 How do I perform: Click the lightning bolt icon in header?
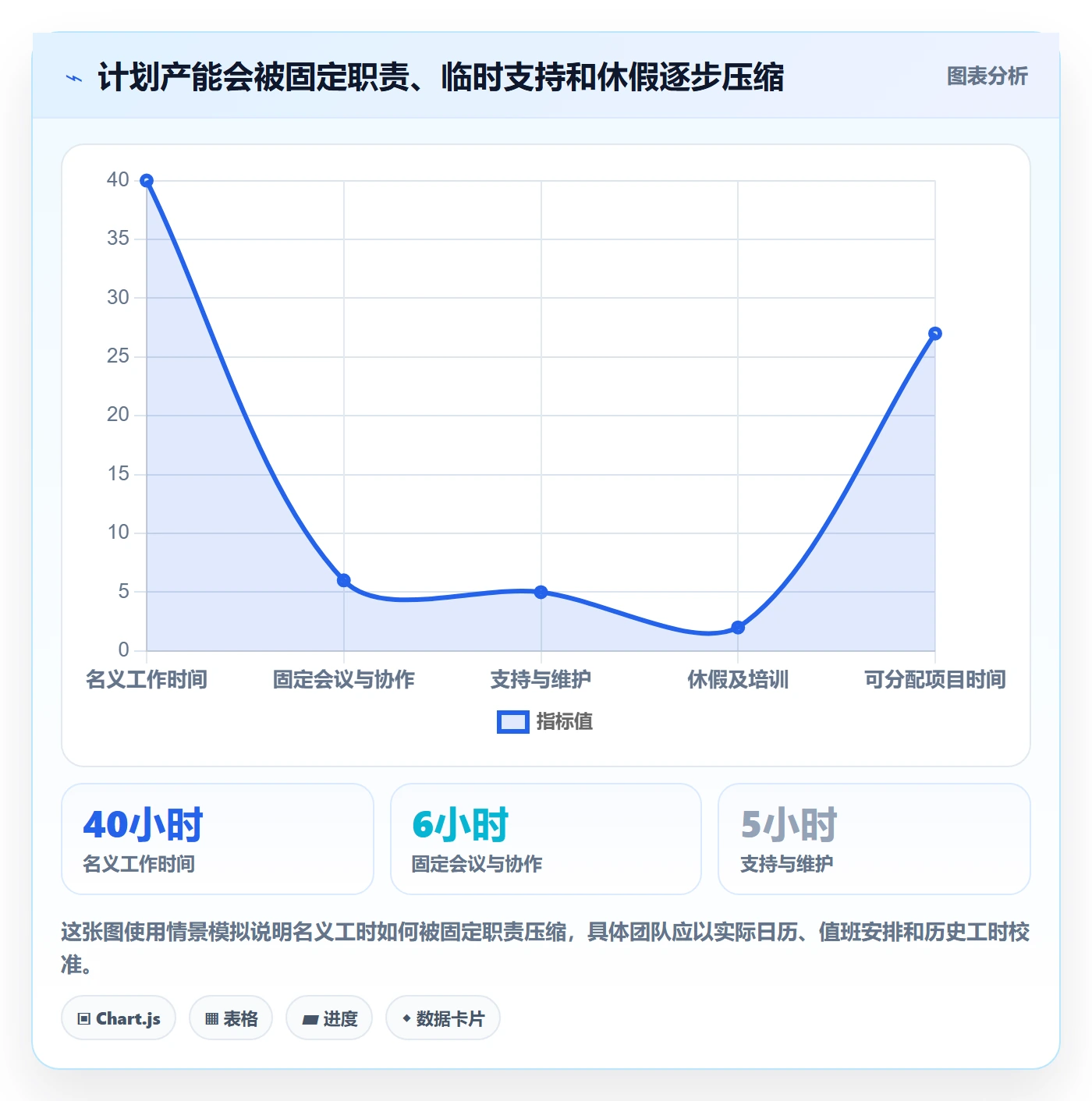tap(74, 78)
